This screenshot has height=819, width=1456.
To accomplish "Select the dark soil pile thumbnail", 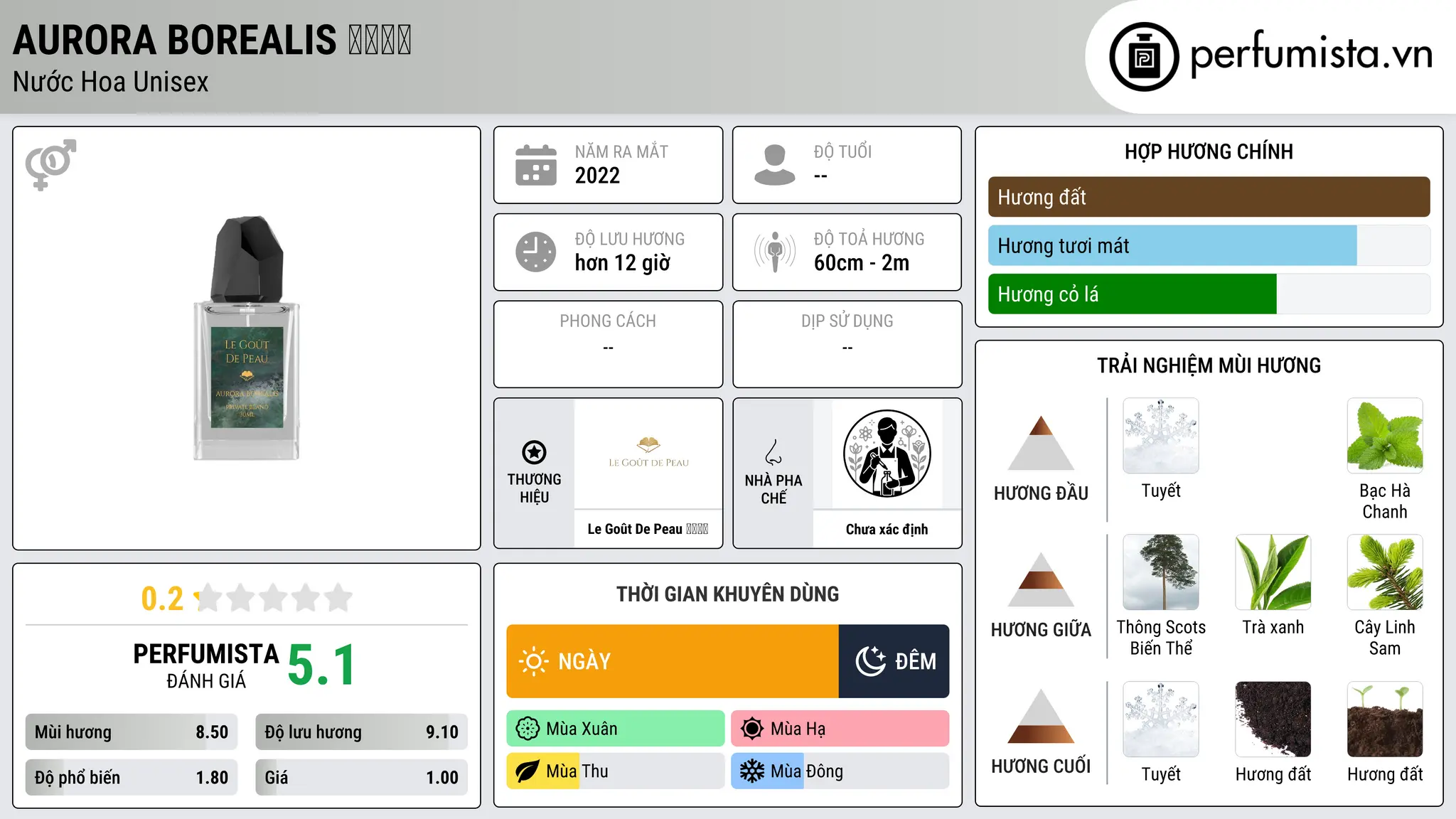I will [x=1273, y=719].
